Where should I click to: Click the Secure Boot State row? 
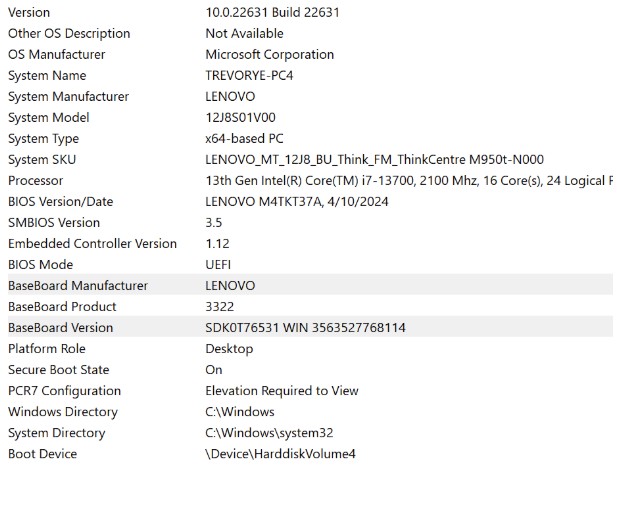click(58, 369)
